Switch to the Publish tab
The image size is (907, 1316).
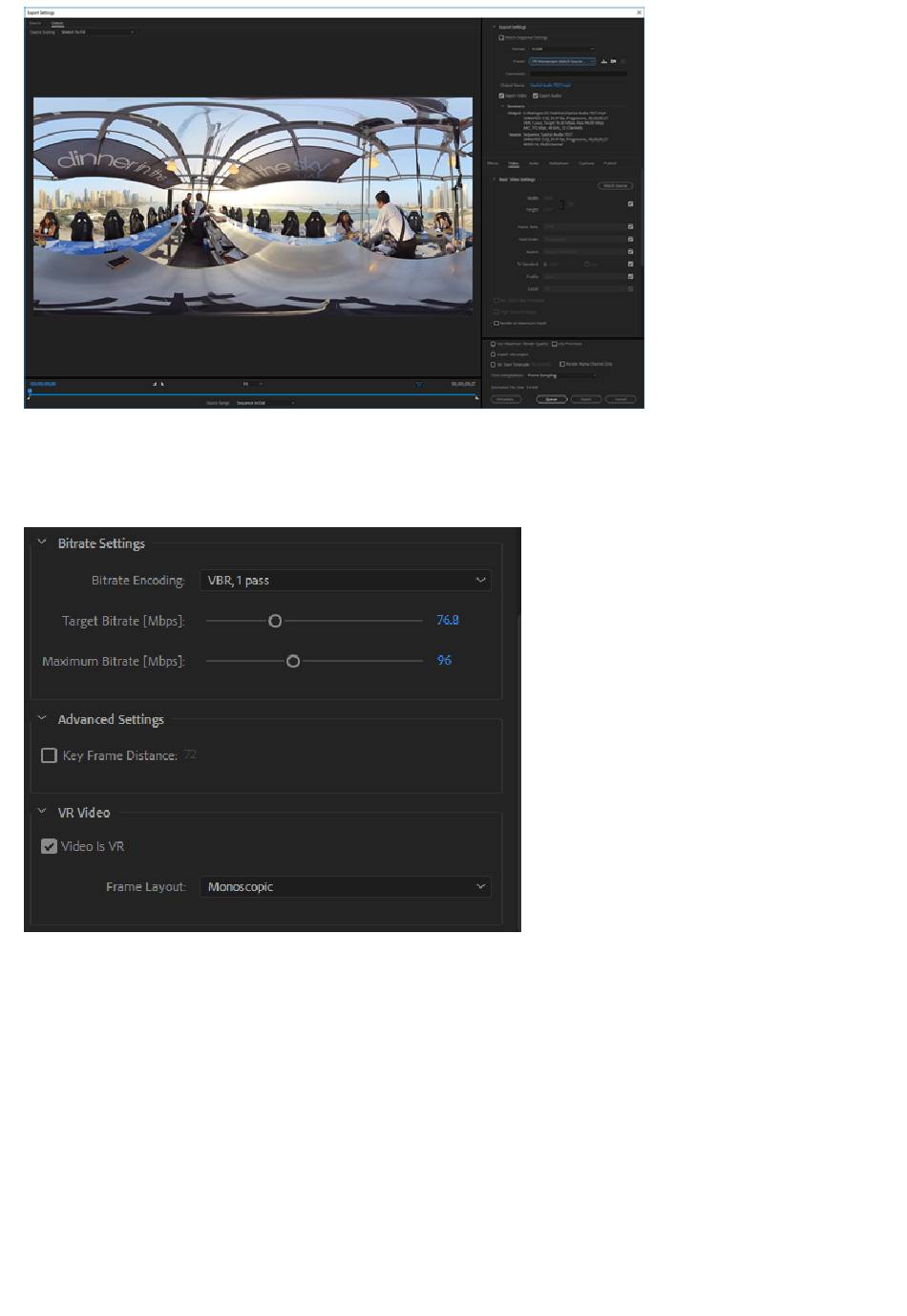point(610,163)
